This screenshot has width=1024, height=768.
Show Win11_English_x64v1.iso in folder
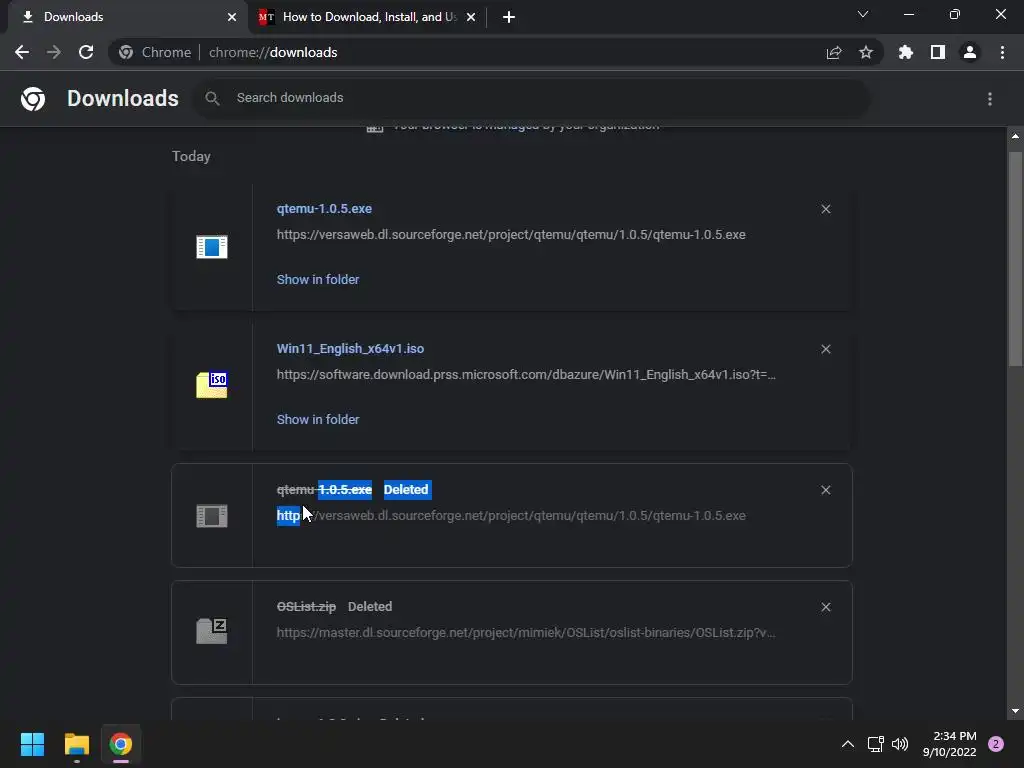click(x=318, y=419)
